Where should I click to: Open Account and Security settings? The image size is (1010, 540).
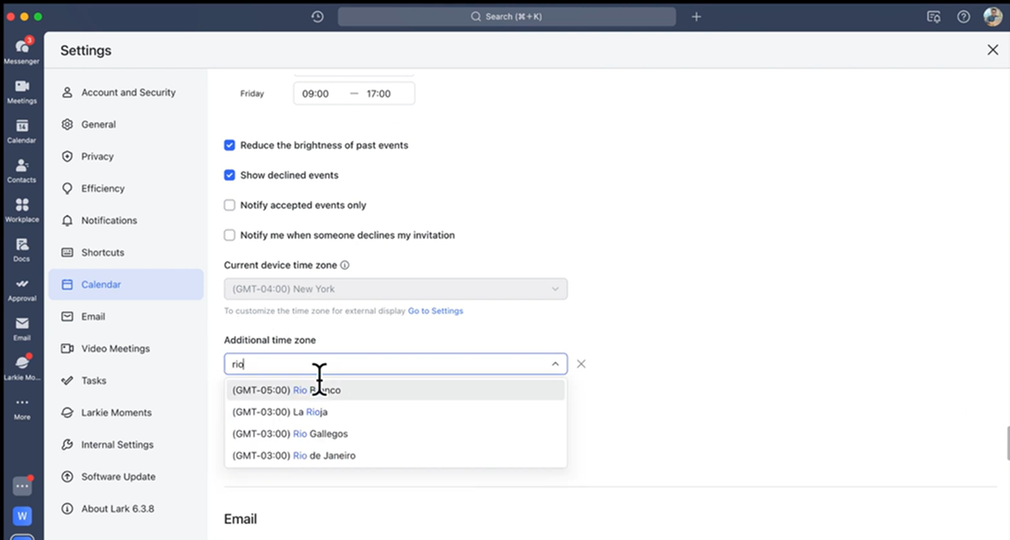click(x=128, y=93)
